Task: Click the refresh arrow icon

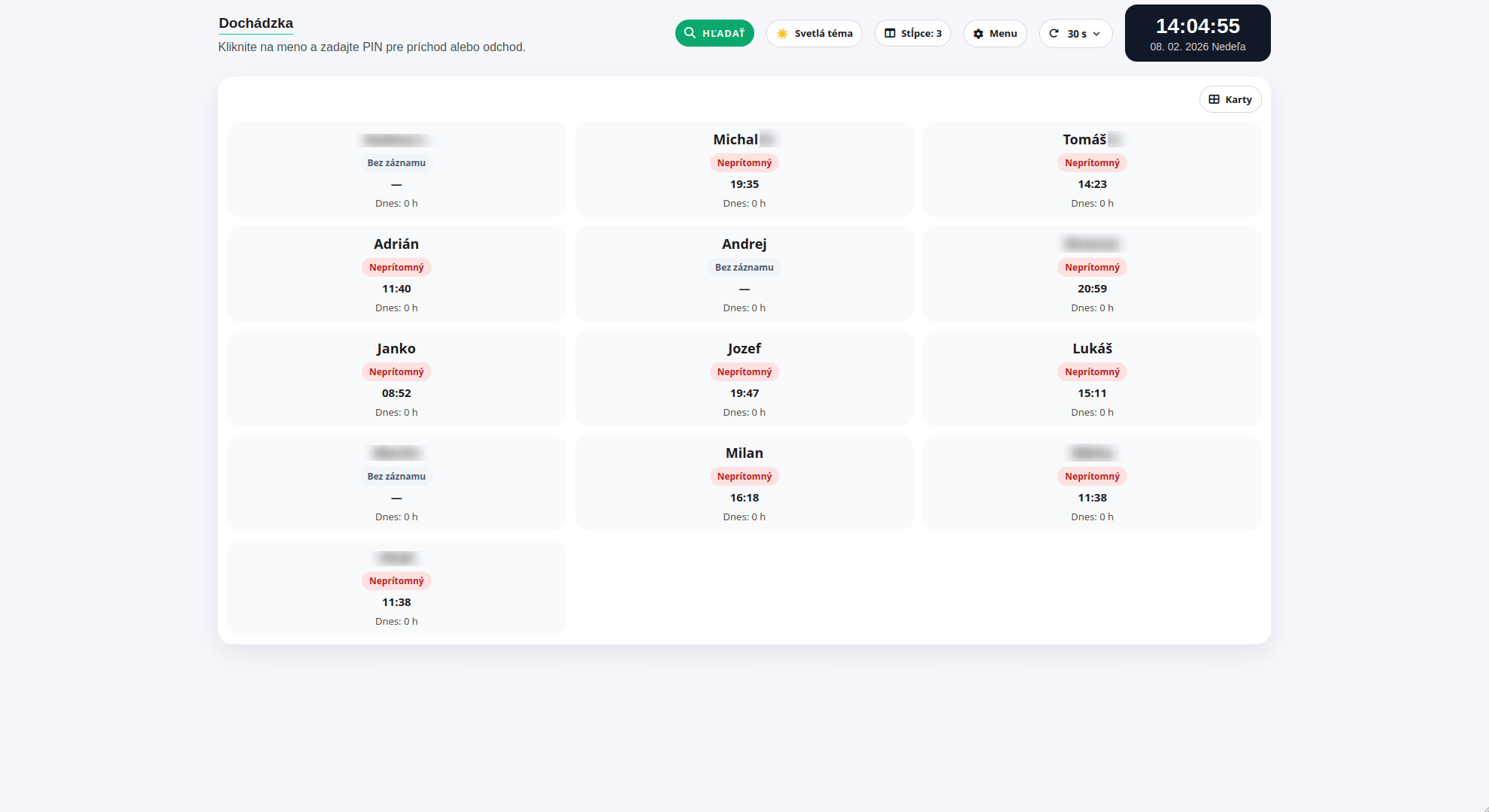Action: [1054, 33]
